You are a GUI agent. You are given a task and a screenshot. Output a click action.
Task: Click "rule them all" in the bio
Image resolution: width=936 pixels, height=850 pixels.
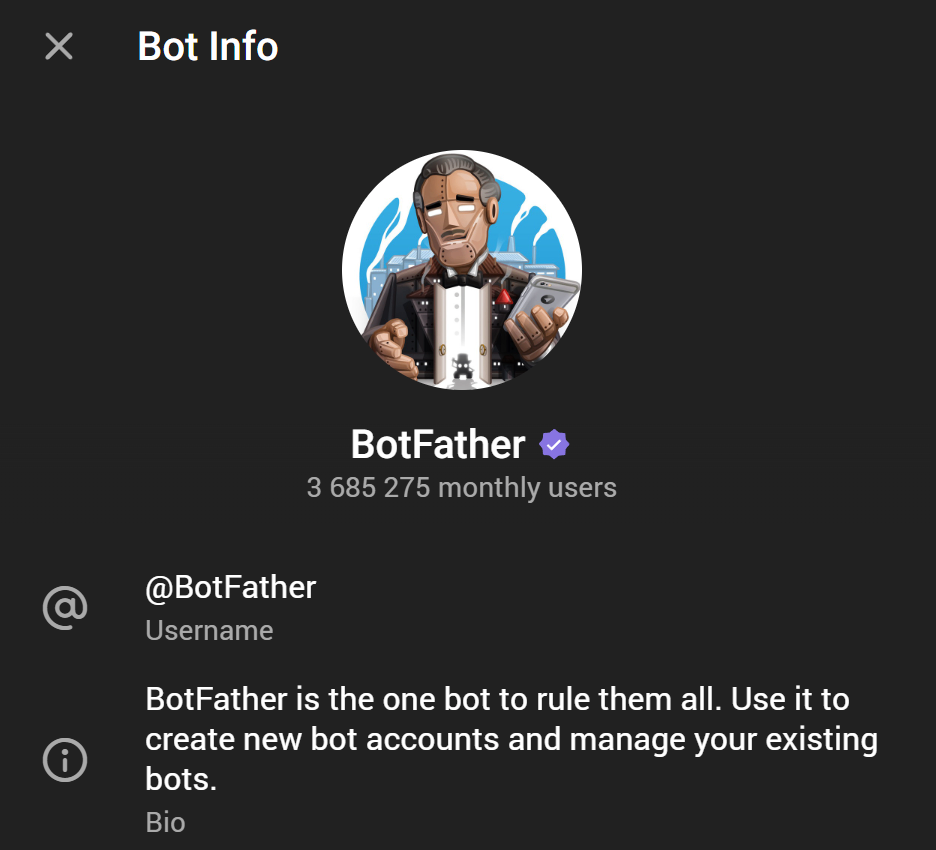(632, 699)
